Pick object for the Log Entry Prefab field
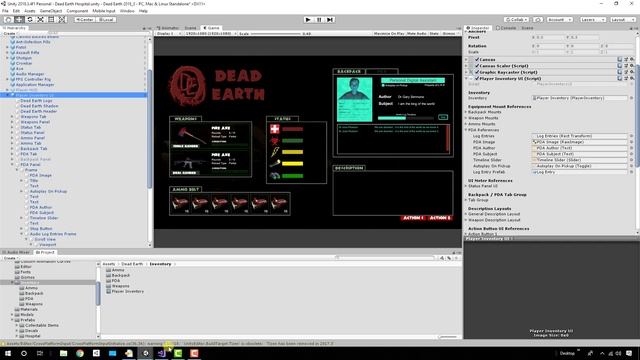640x360 pixels. click(631, 172)
